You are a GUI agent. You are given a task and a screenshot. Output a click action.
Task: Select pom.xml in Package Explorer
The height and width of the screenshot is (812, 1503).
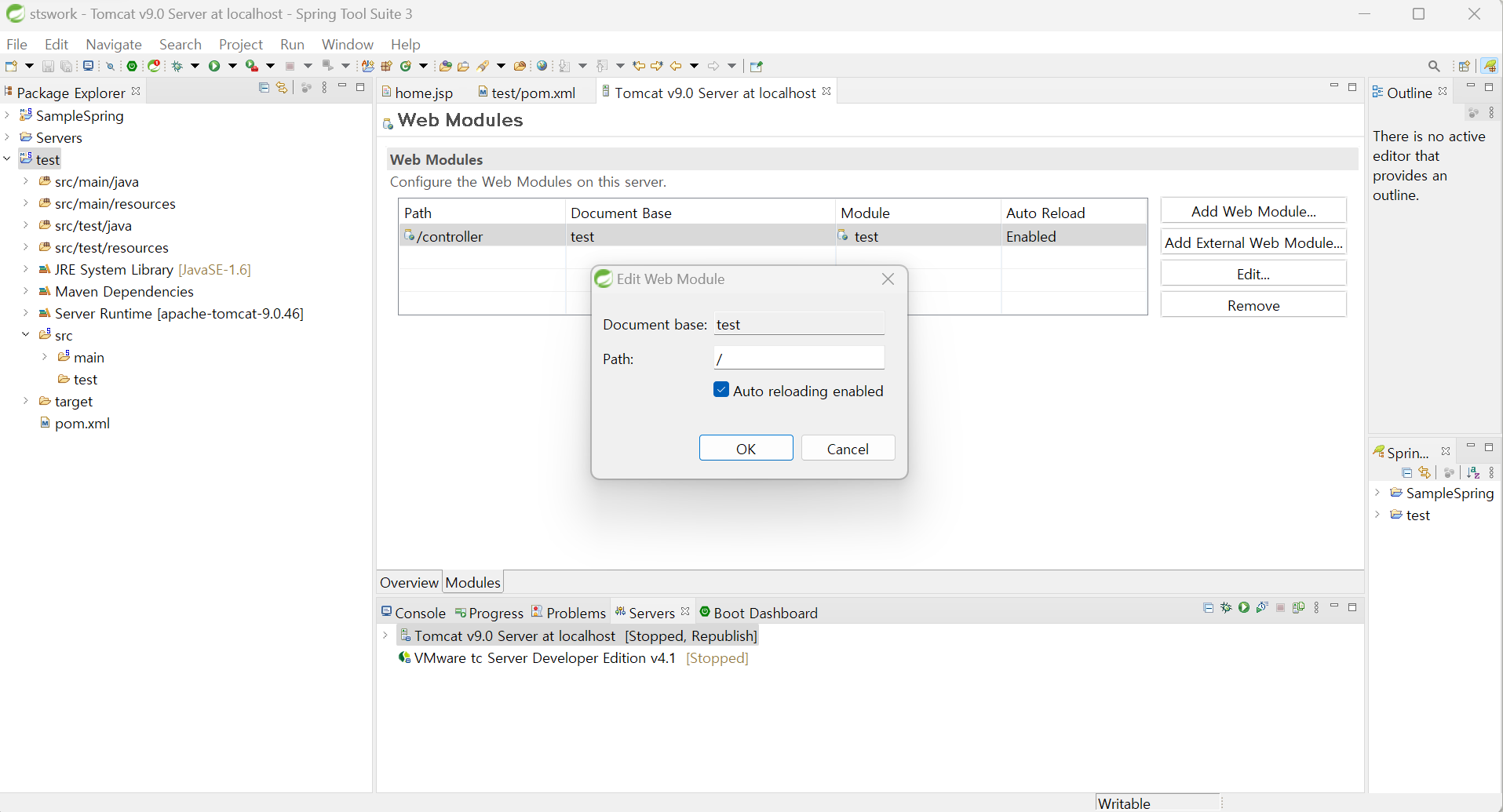tap(75, 423)
